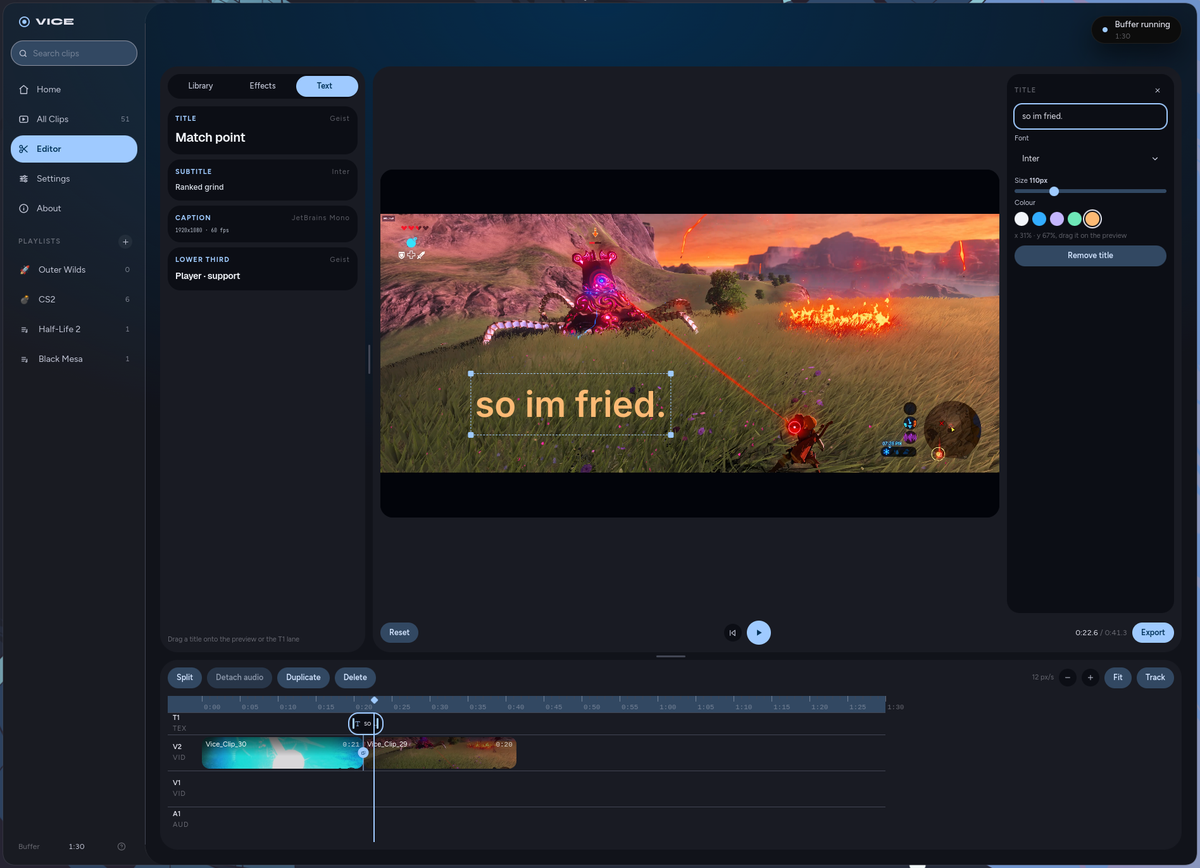The width and height of the screenshot is (1200, 868).
Task: Open the Black Mesa playlist
Action: tap(74, 359)
